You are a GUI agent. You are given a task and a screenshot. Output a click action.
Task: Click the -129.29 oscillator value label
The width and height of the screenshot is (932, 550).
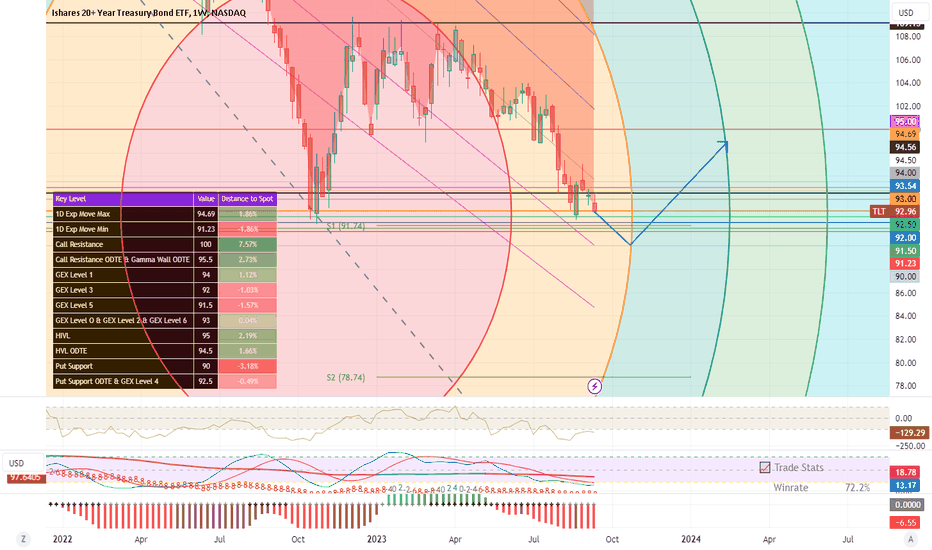pos(909,433)
